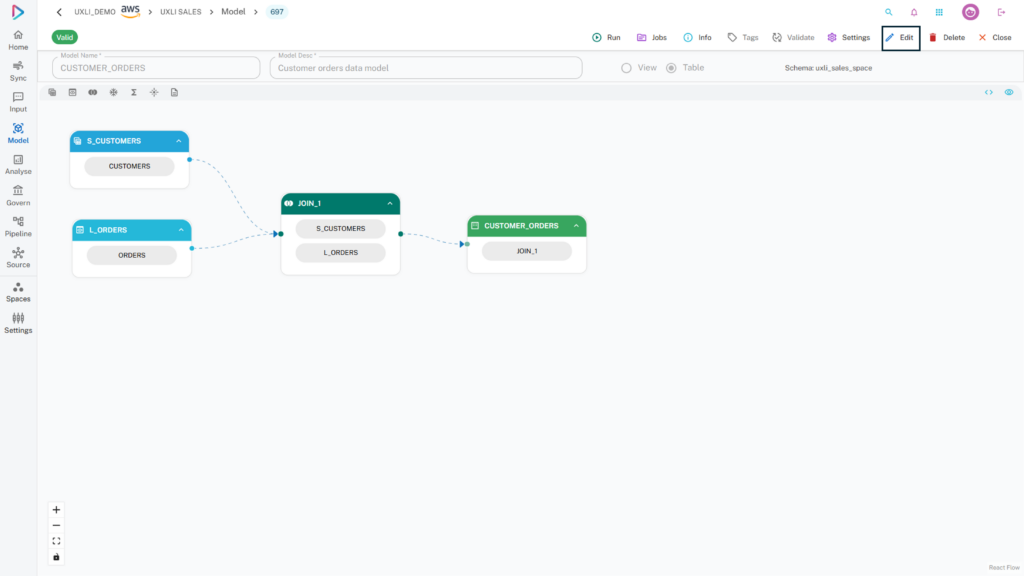This screenshot has height=576, width=1024.
Task: Select the sigma aggregate tool icon
Action: (133, 92)
